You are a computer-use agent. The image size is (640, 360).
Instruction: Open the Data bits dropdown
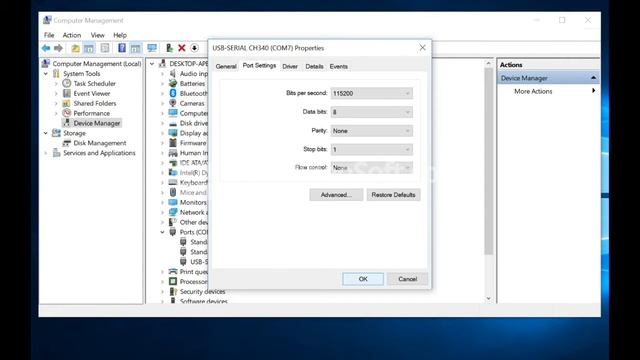click(x=371, y=112)
